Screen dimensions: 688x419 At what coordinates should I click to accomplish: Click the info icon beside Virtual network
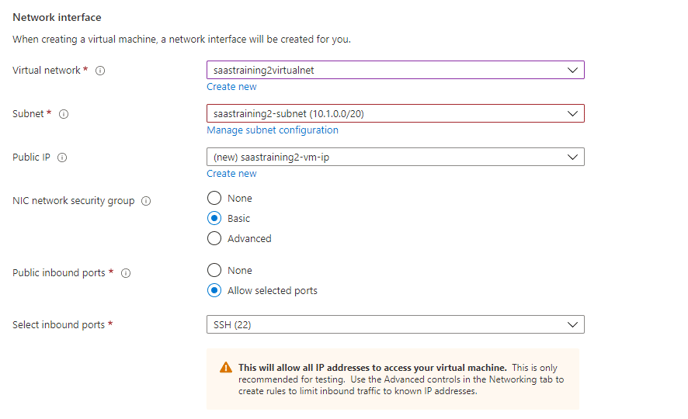pos(101,71)
